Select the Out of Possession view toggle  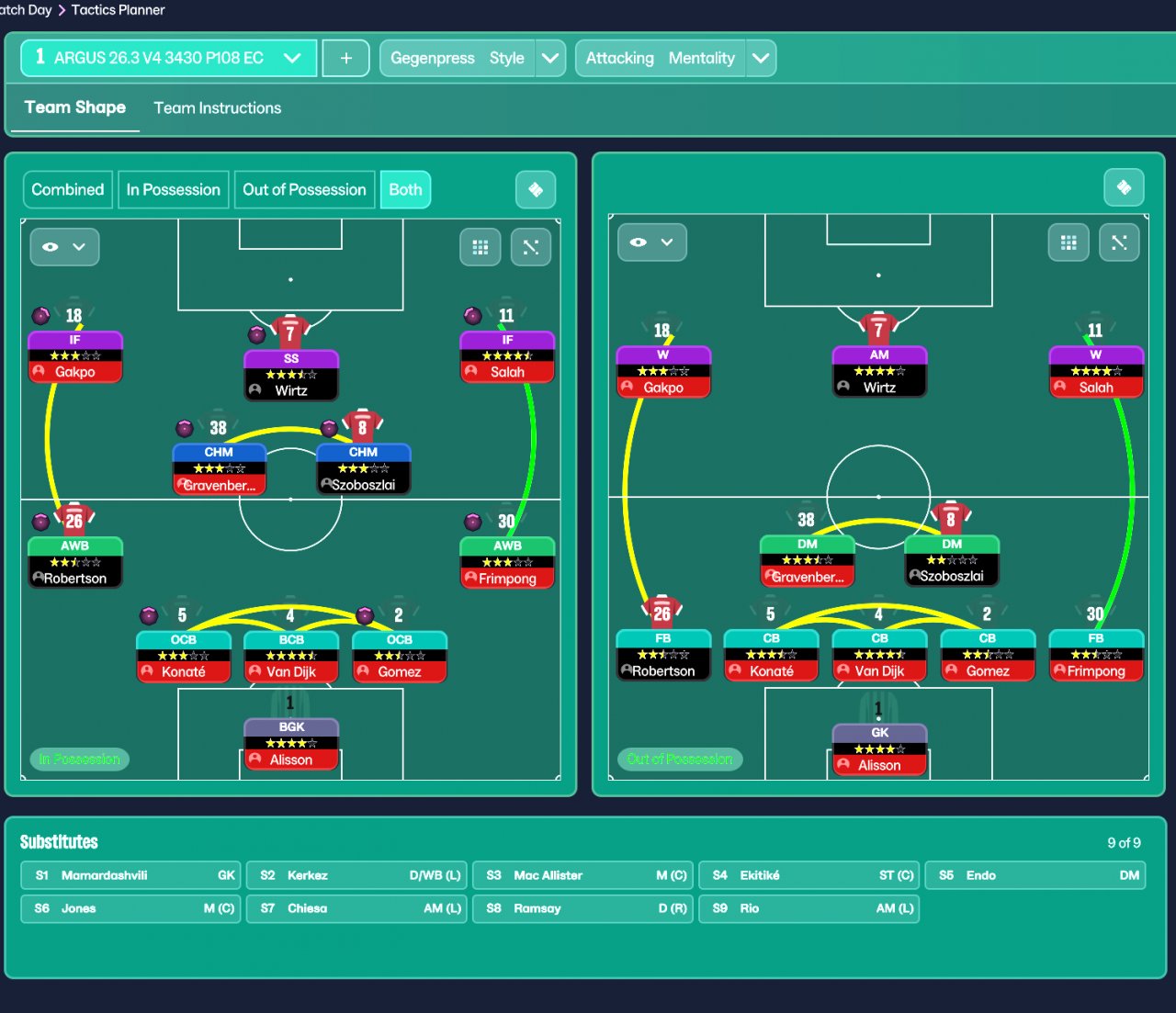(304, 190)
